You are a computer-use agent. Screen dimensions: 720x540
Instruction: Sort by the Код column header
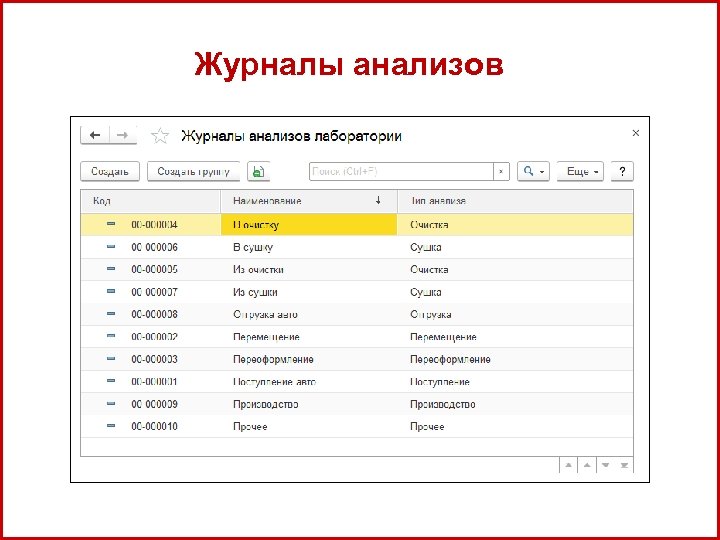click(x=151, y=201)
